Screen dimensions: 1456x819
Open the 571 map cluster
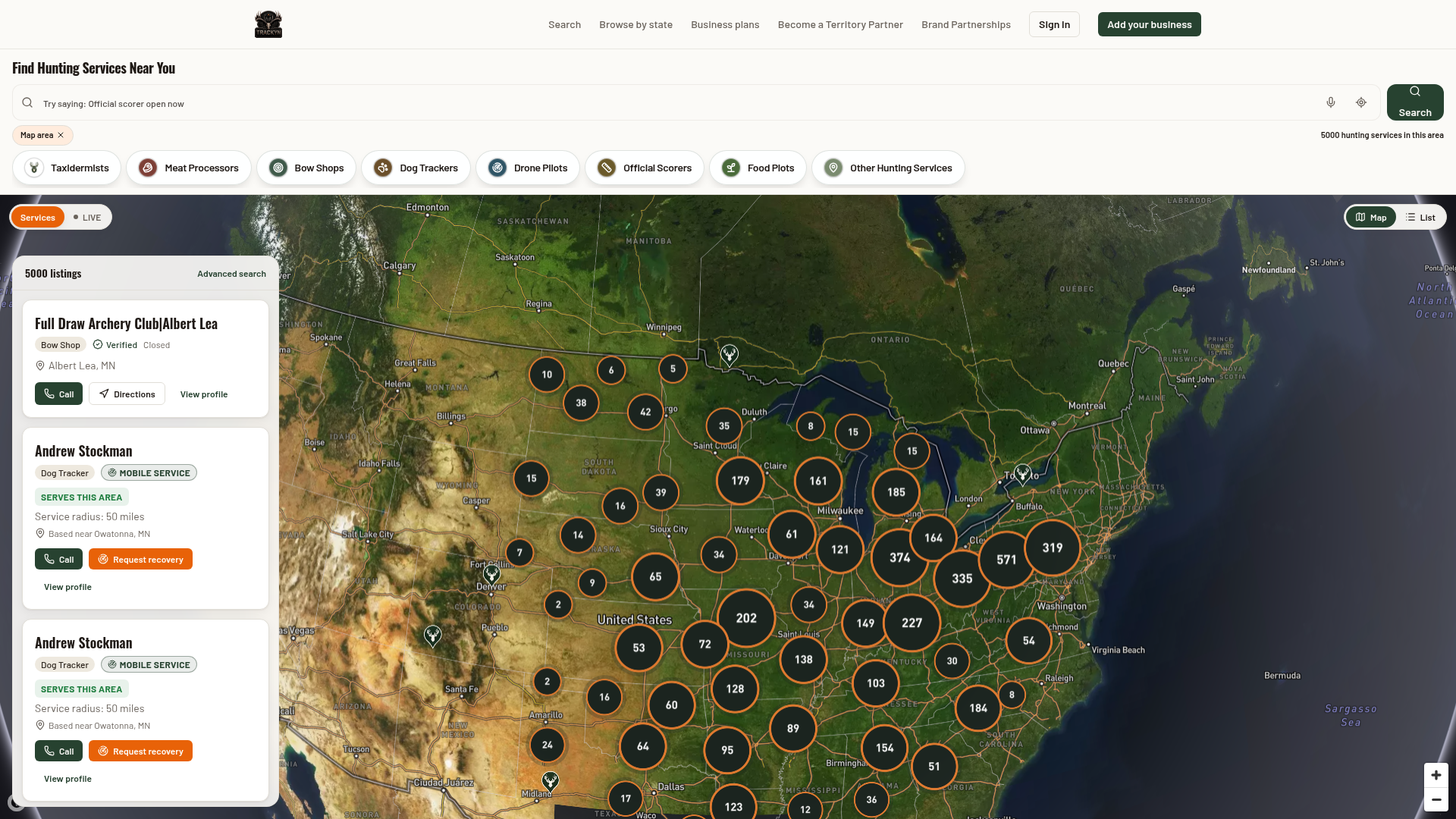coord(1006,560)
